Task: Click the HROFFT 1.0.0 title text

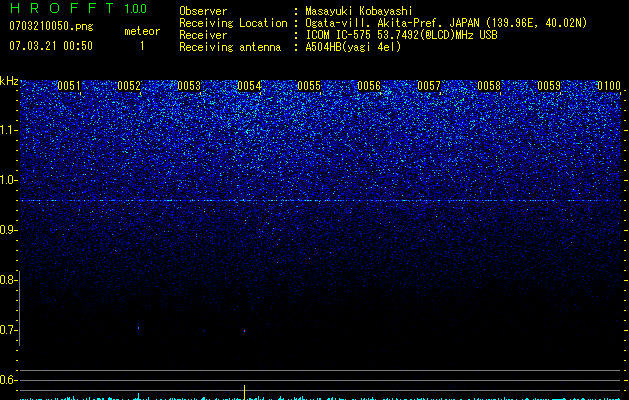Action: pyautogui.click(x=78, y=8)
